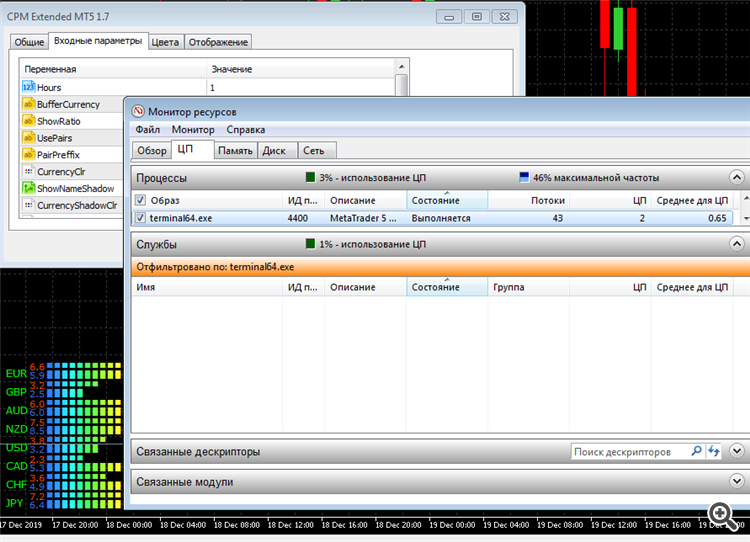Click the GBP currency label on chart

[x=16, y=392]
